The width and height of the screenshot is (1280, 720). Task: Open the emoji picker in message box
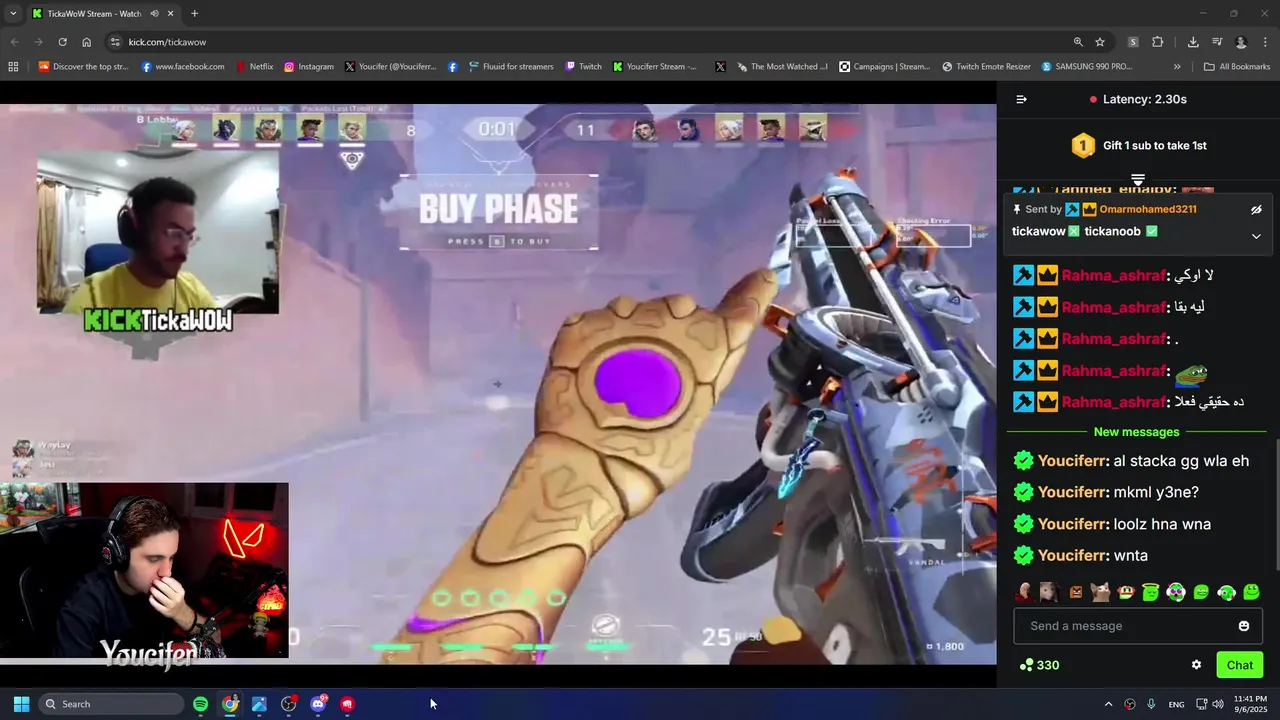[x=1244, y=626]
